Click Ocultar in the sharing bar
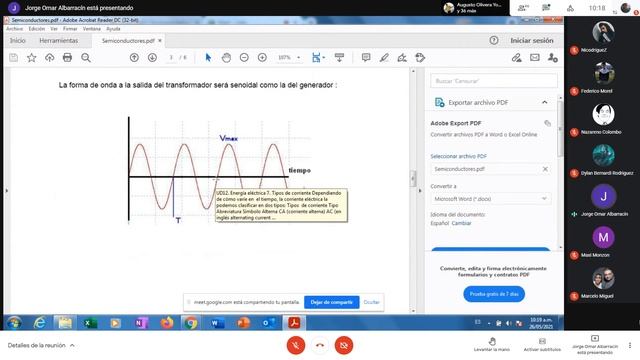The image size is (640, 360). 371,302
